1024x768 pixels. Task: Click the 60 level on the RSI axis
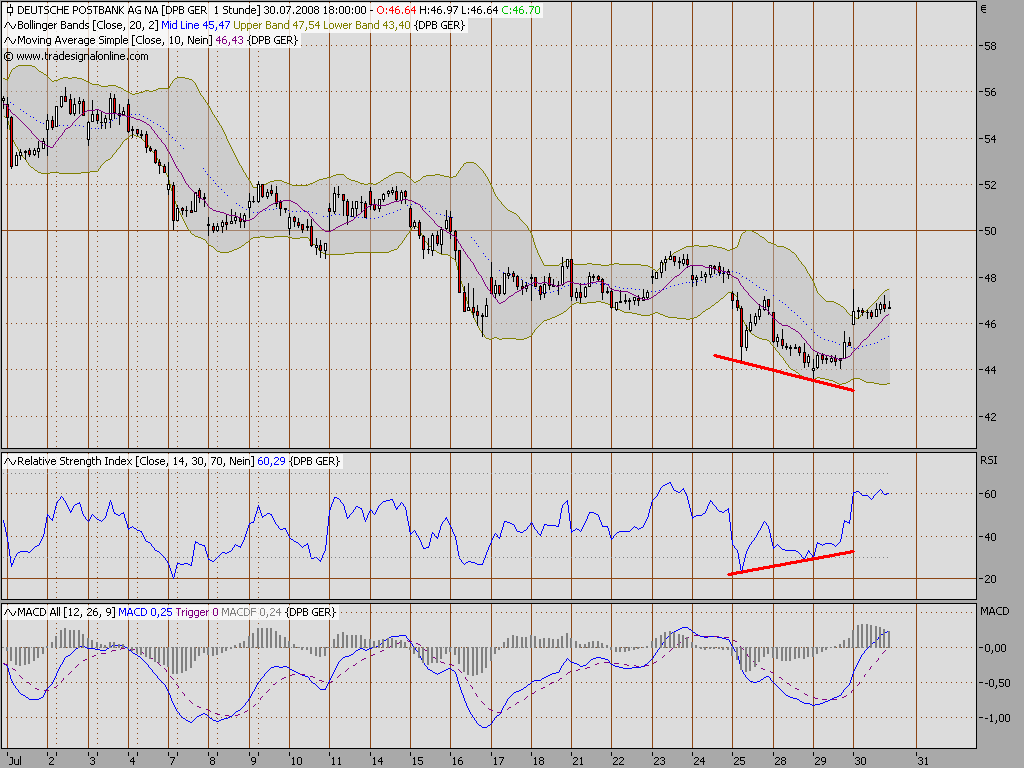coord(990,494)
